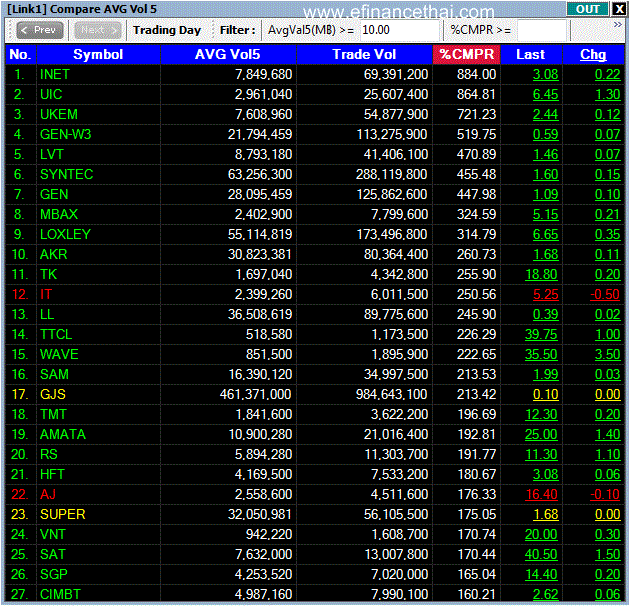Click UKEM last price 2.44
The height and width of the screenshot is (606, 630).
tap(545, 115)
